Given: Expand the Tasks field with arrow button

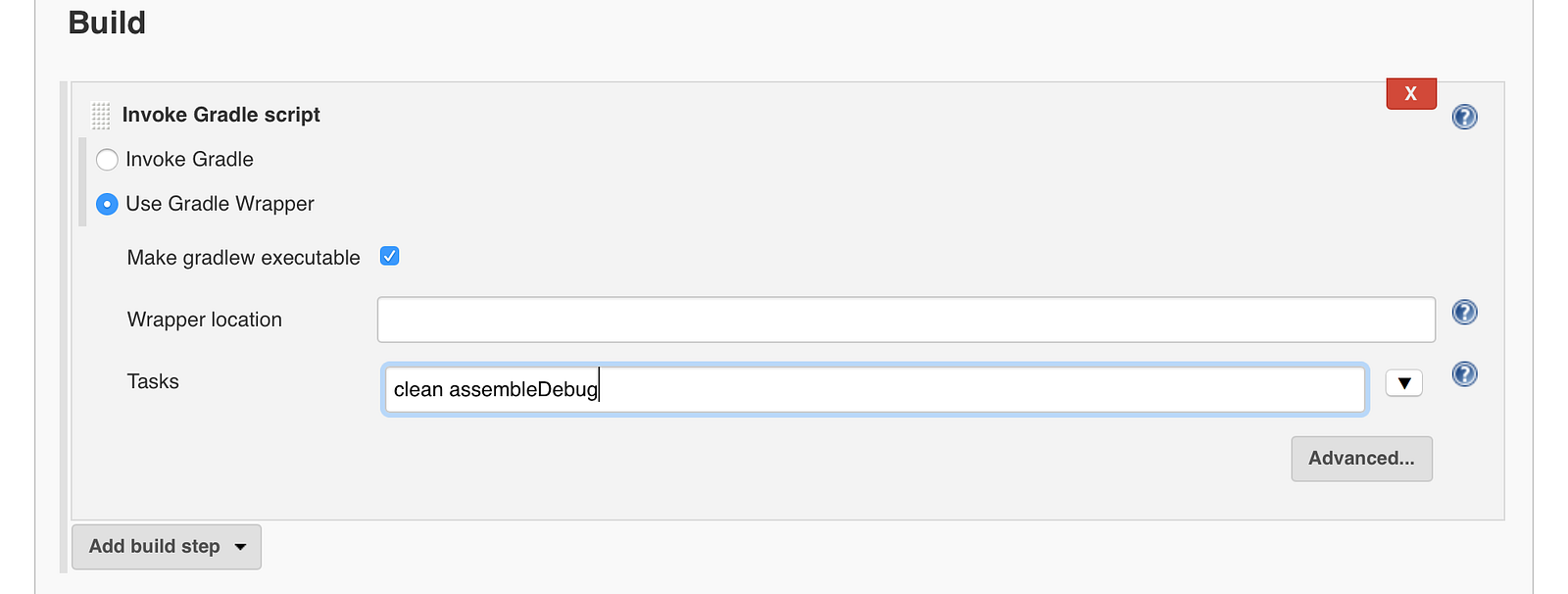Looking at the screenshot, I should [1403, 383].
